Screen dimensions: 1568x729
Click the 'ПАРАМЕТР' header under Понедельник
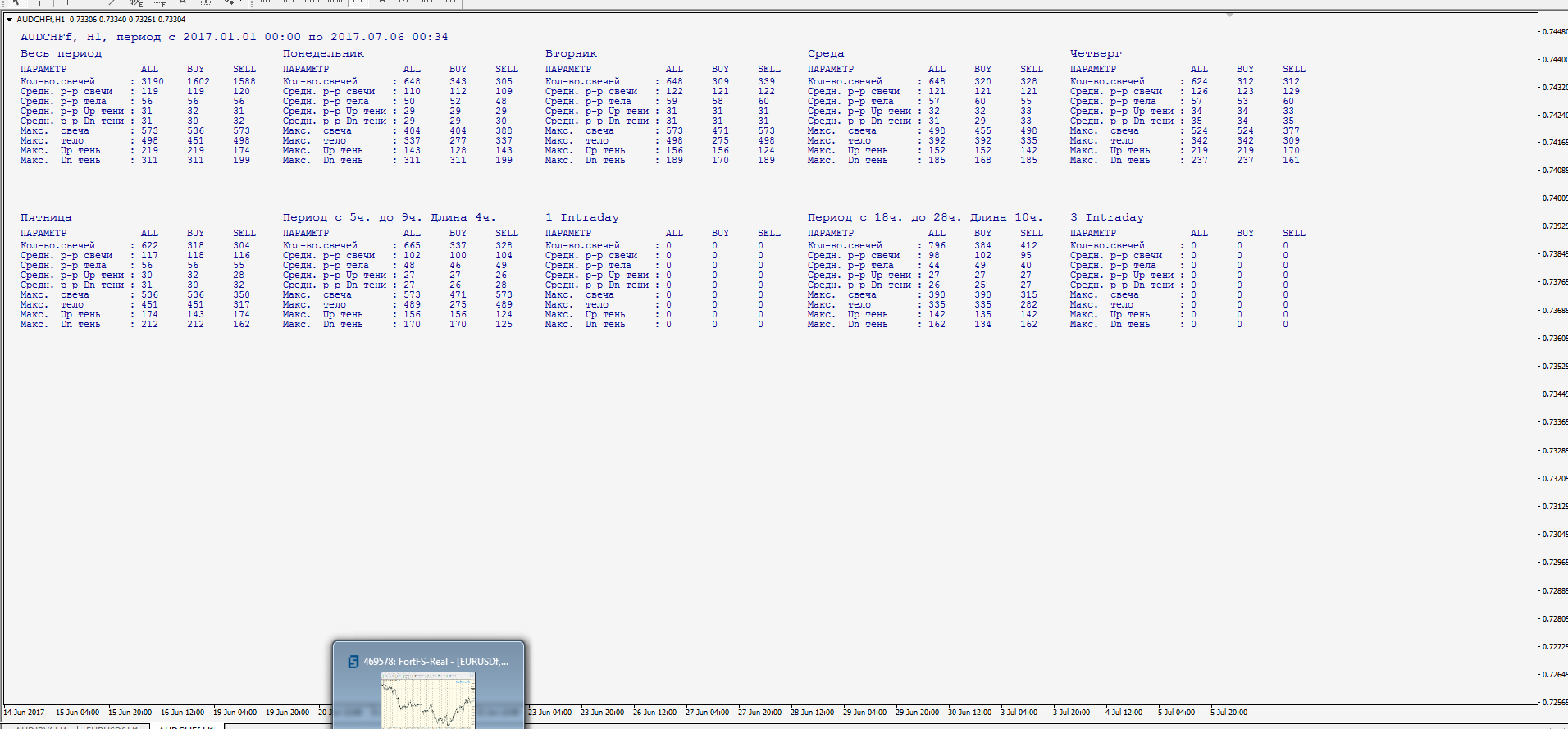pyautogui.click(x=306, y=69)
